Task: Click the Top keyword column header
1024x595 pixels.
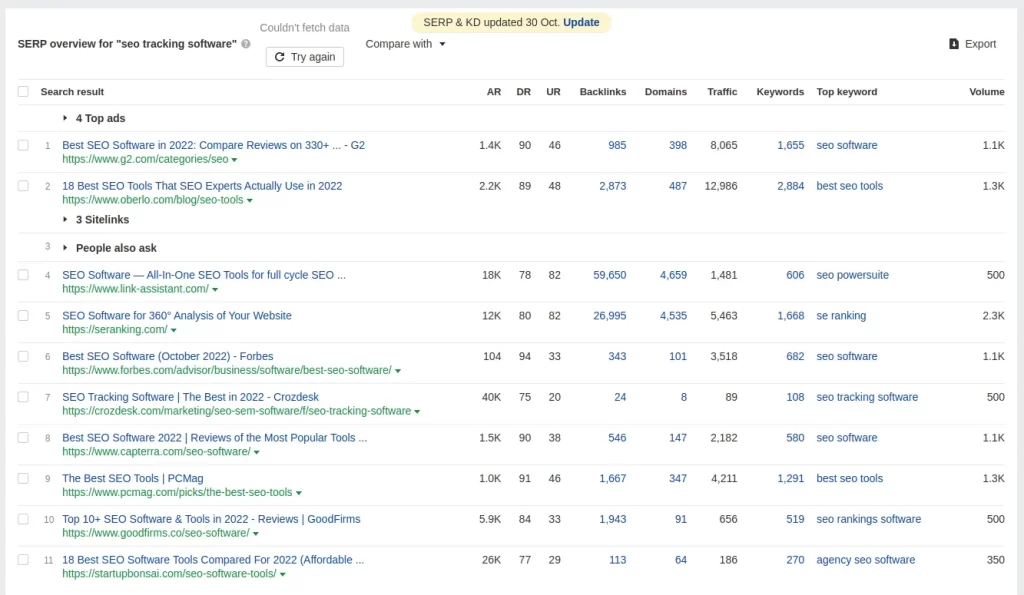Action: [x=846, y=91]
